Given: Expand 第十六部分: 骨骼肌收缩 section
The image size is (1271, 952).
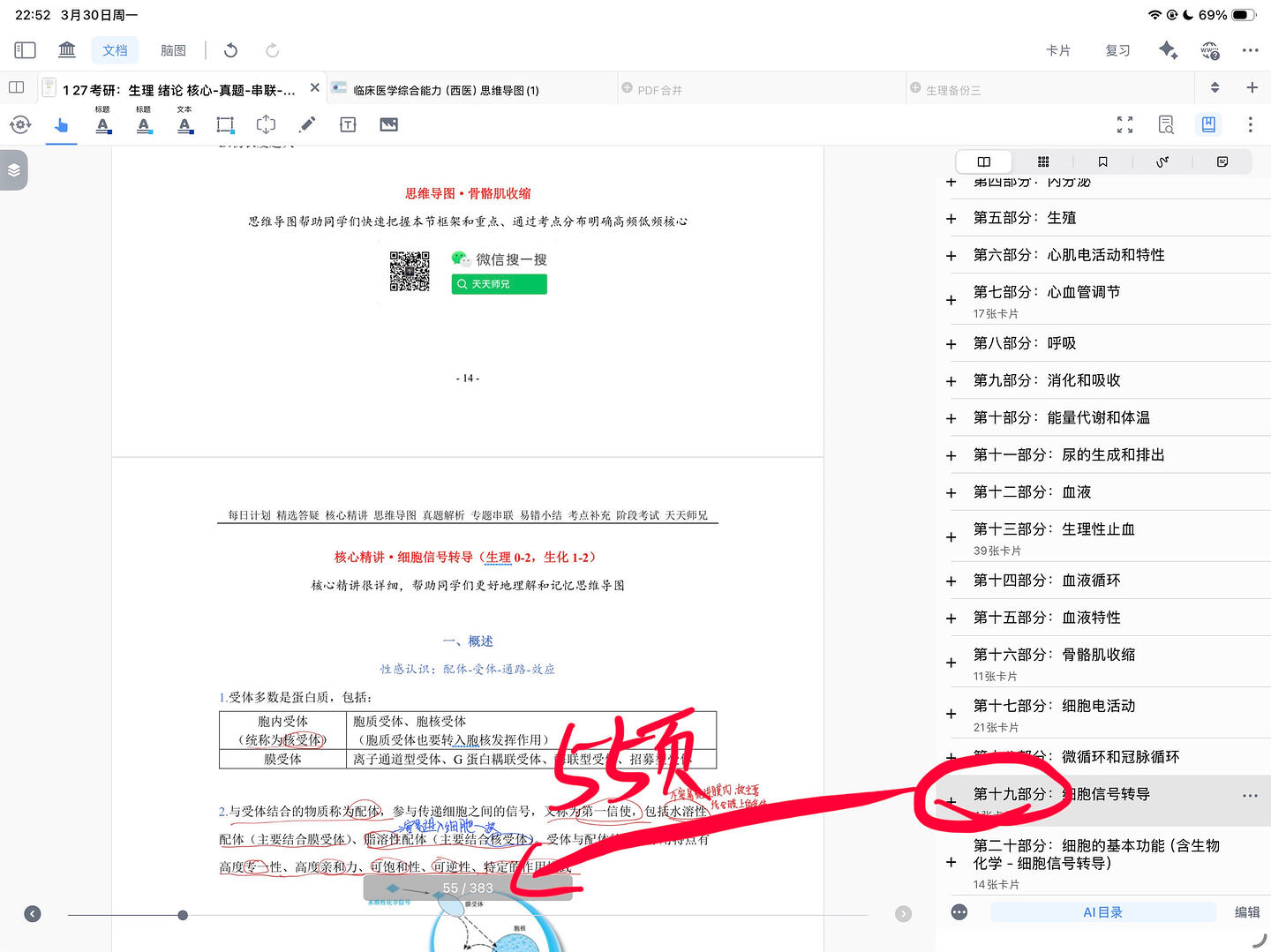Looking at the screenshot, I should pos(951,663).
